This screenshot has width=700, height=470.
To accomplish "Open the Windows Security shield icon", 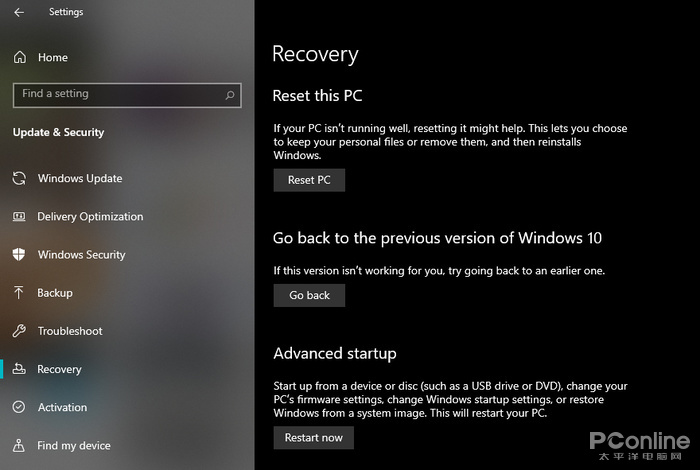I will point(19,255).
